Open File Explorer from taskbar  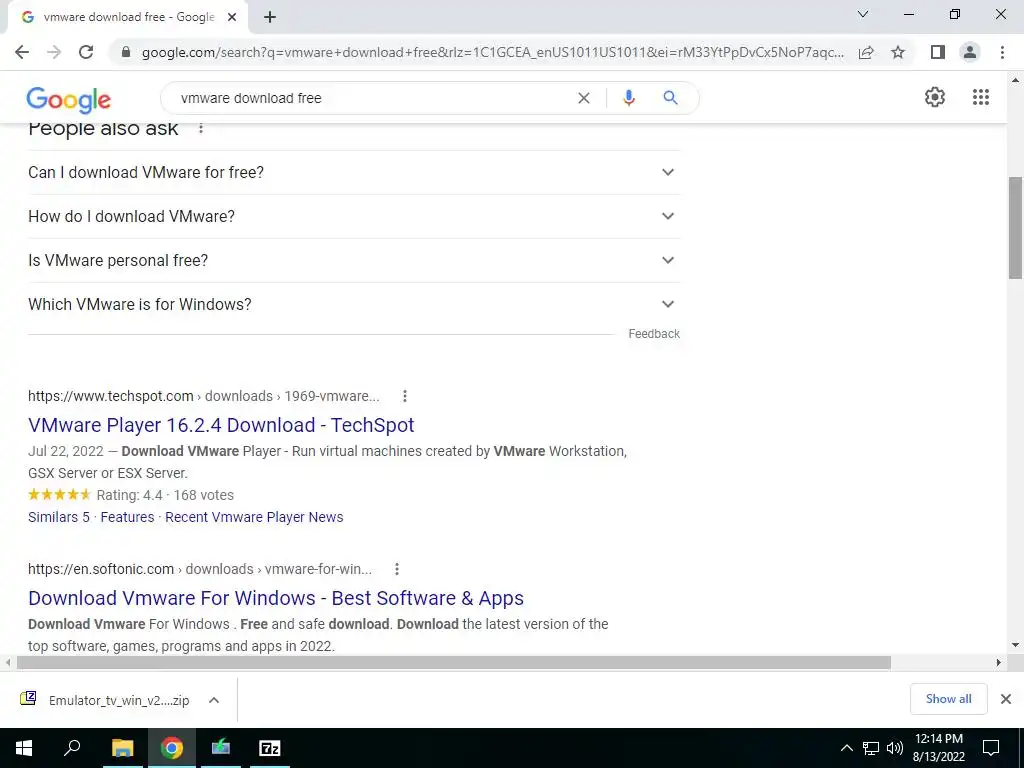point(122,748)
